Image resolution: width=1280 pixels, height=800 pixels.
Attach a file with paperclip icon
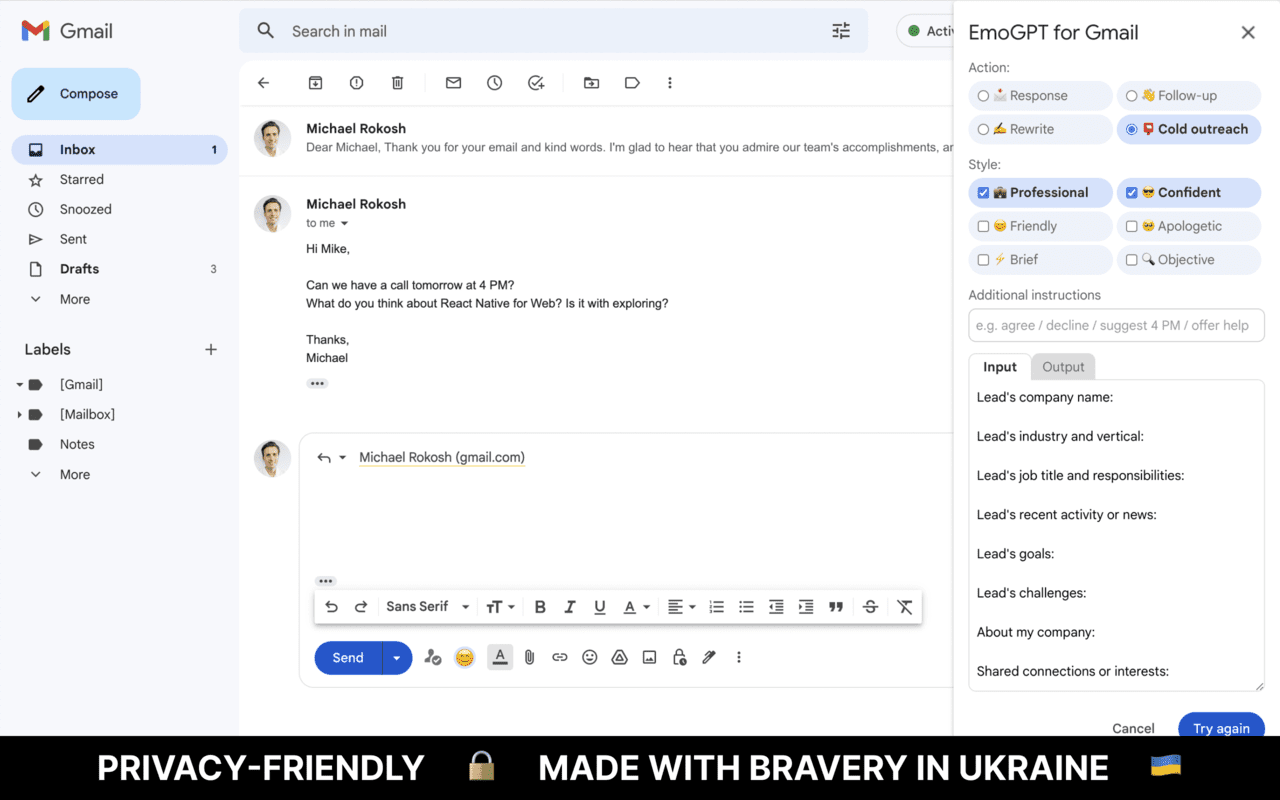tap(530, 657)
